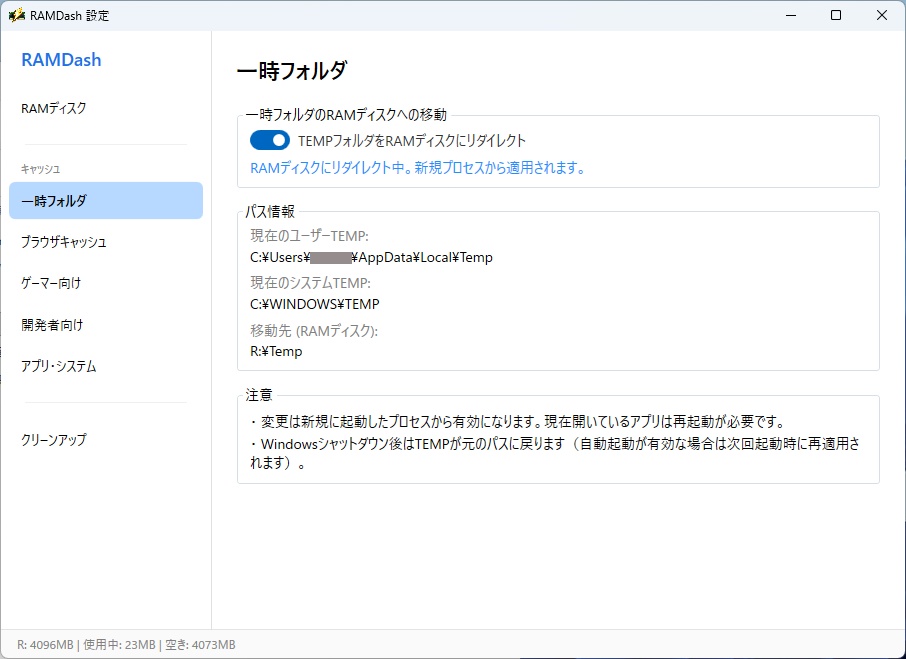Click the 注意 group title
Image resolution: width=906 pixels, height=659 pixels.
(258, 394)
